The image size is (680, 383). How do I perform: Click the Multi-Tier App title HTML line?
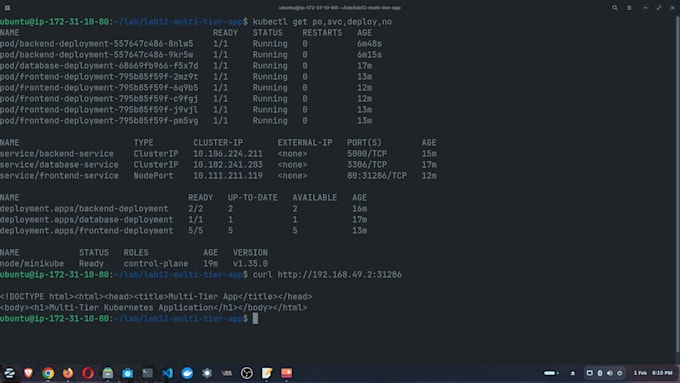coord(156,296)
